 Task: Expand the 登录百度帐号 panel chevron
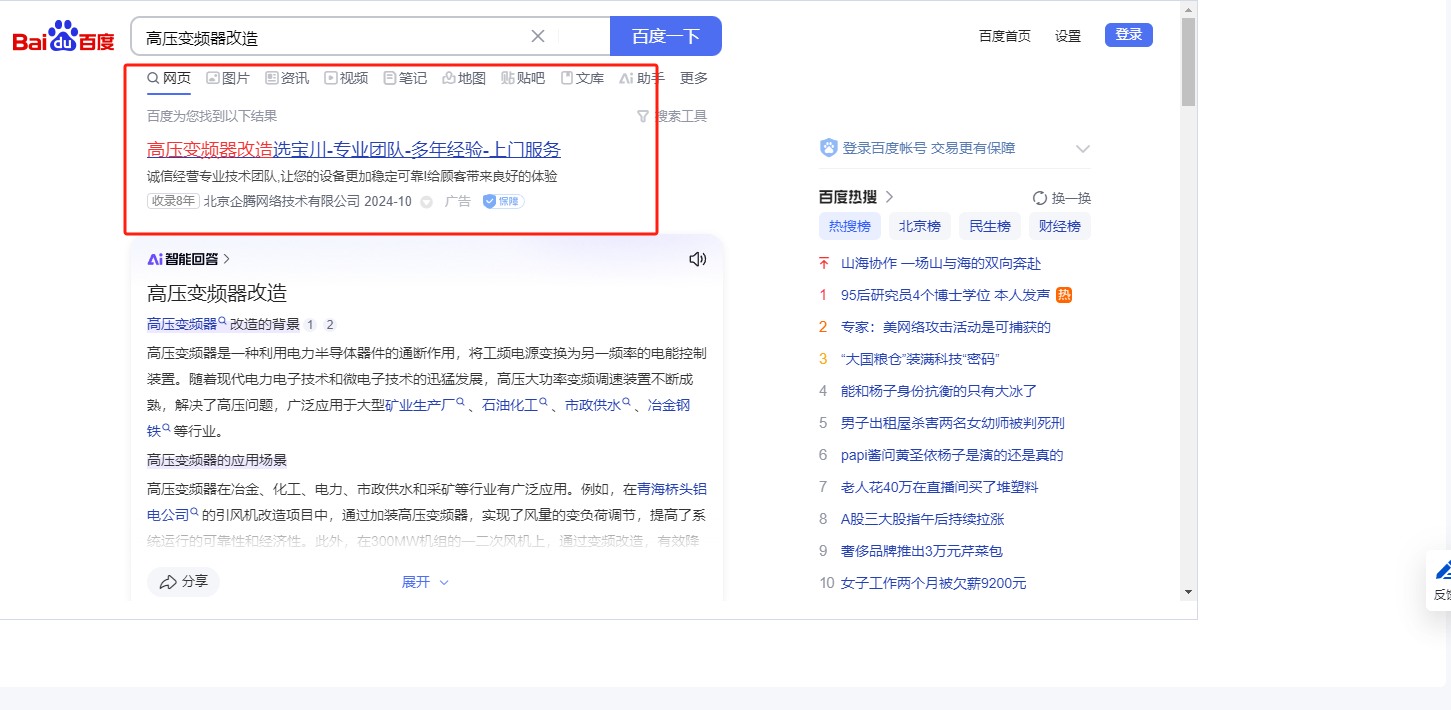coord(1082,149)
